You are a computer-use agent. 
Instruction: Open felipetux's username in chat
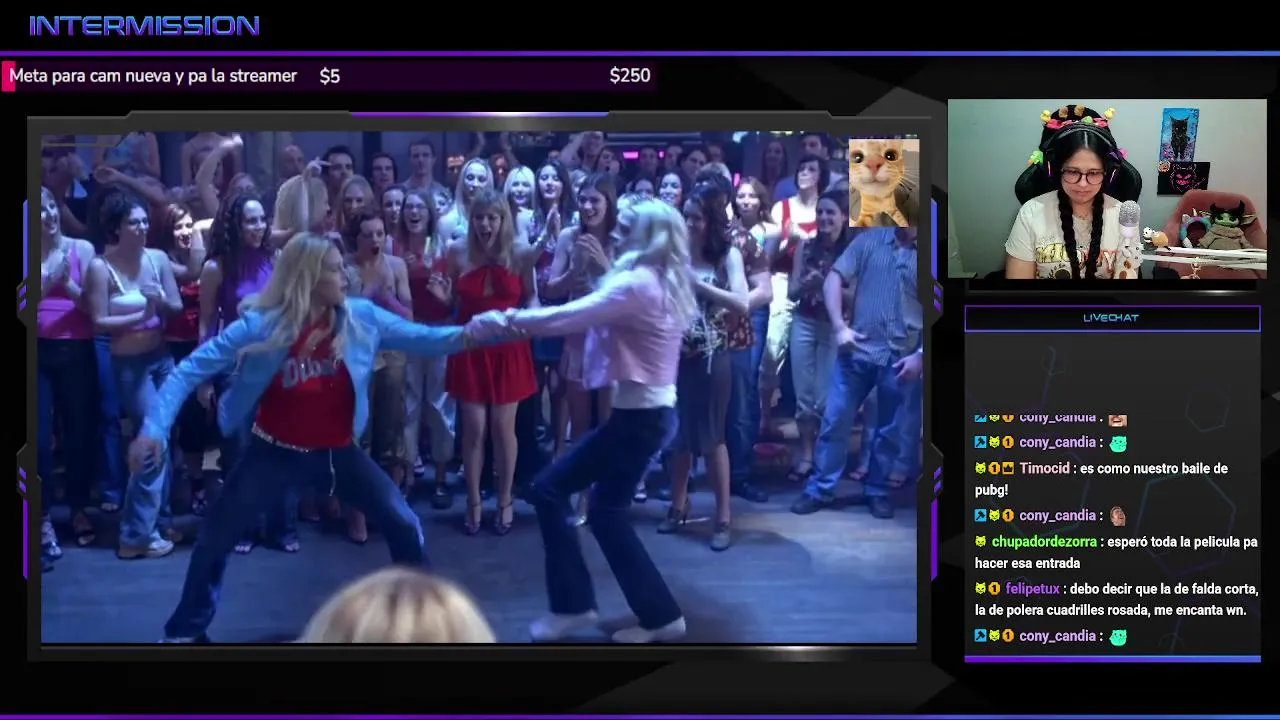click(x=1032, y=589)
